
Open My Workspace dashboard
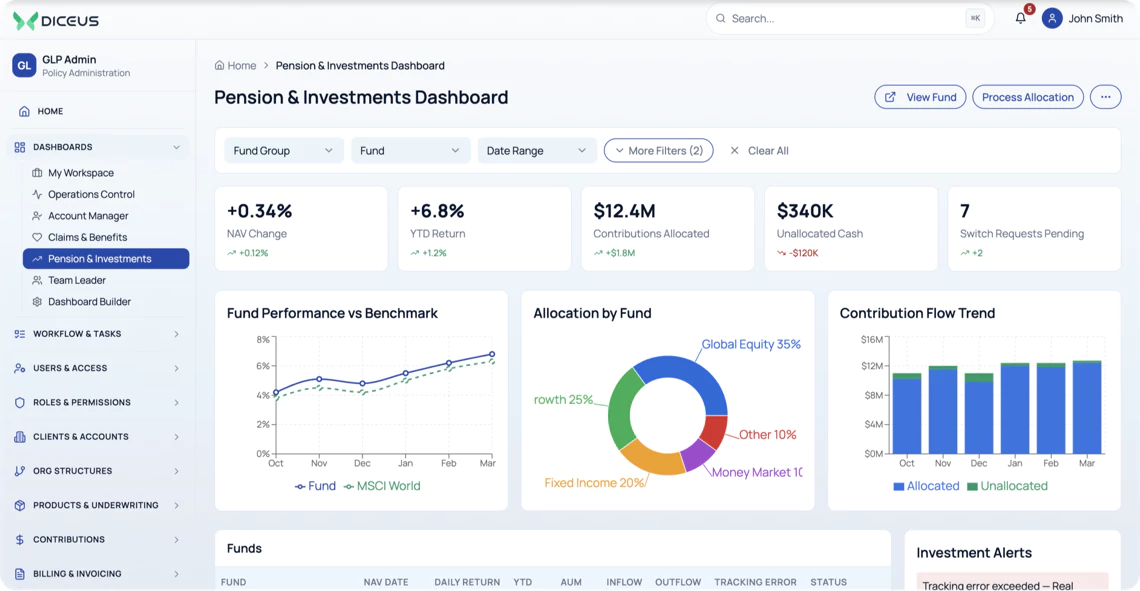click(81, 173)
